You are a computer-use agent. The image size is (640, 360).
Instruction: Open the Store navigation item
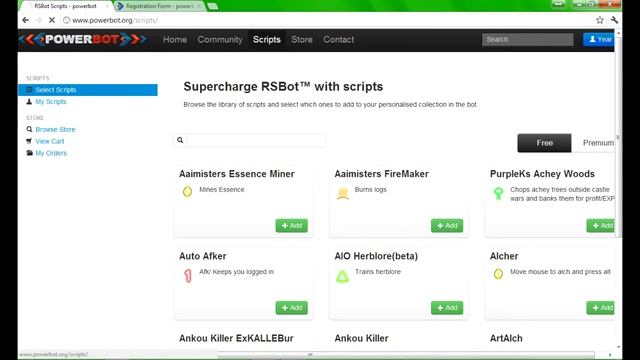[302, 40]
